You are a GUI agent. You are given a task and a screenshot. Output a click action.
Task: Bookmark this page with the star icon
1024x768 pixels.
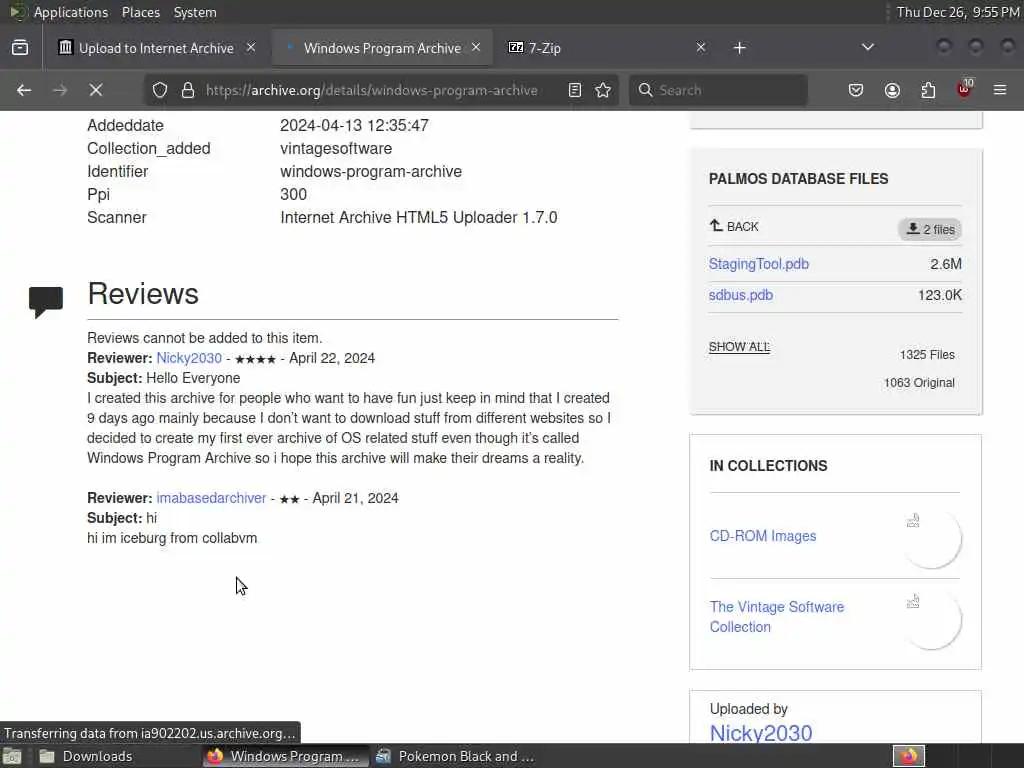click(x=603, y=90)
